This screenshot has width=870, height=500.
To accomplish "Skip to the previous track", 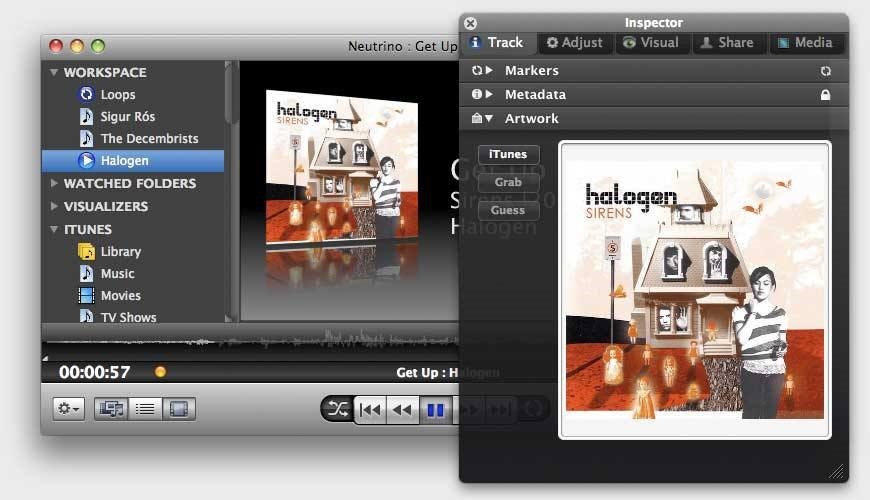I will pos(370,410).
